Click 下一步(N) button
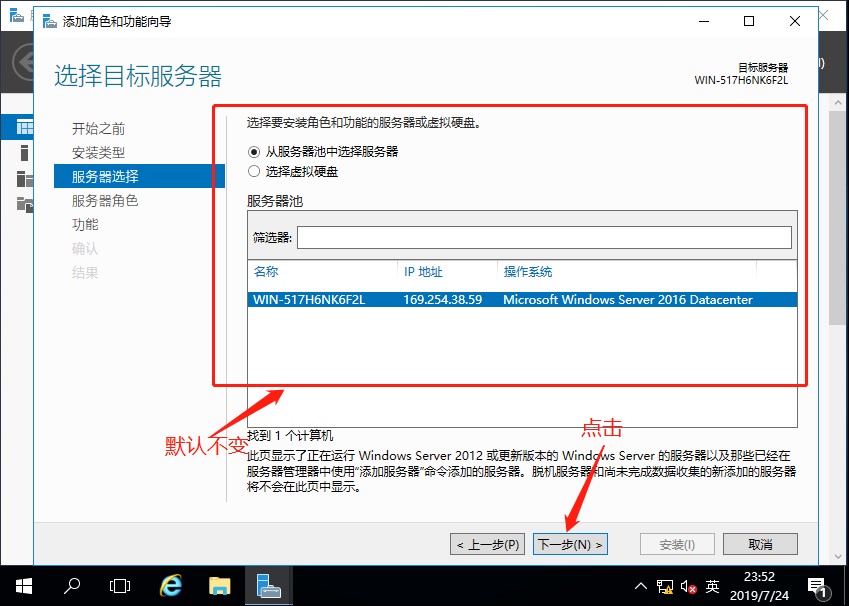The height and width of the screenshot is (606, 849). (x=570, y=544)
